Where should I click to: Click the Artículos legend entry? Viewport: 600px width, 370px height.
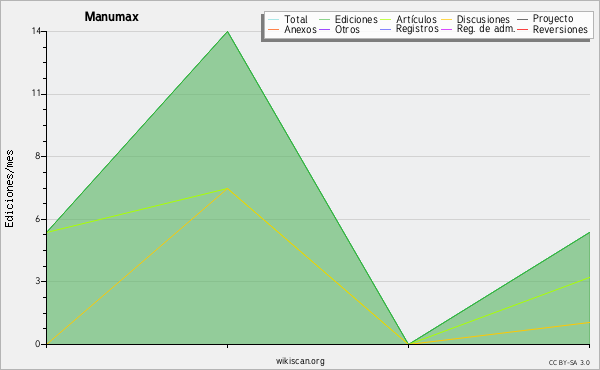[408, 19]
